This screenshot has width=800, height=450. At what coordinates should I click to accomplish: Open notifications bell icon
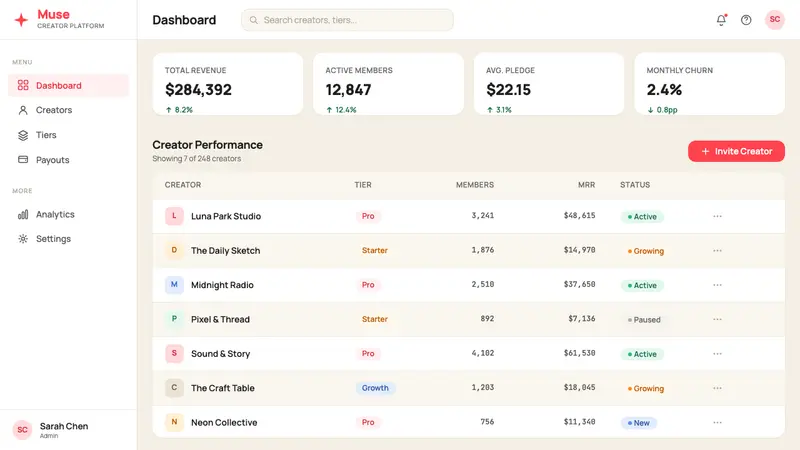point(721,20)
